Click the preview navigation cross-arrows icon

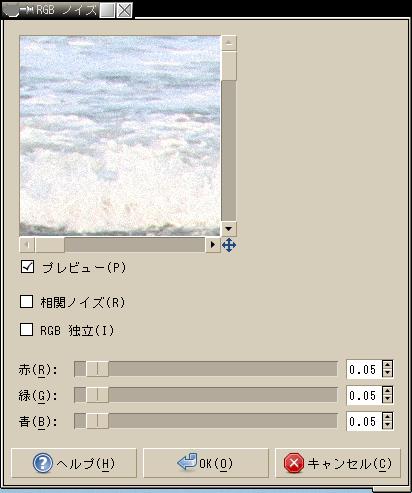229,245
